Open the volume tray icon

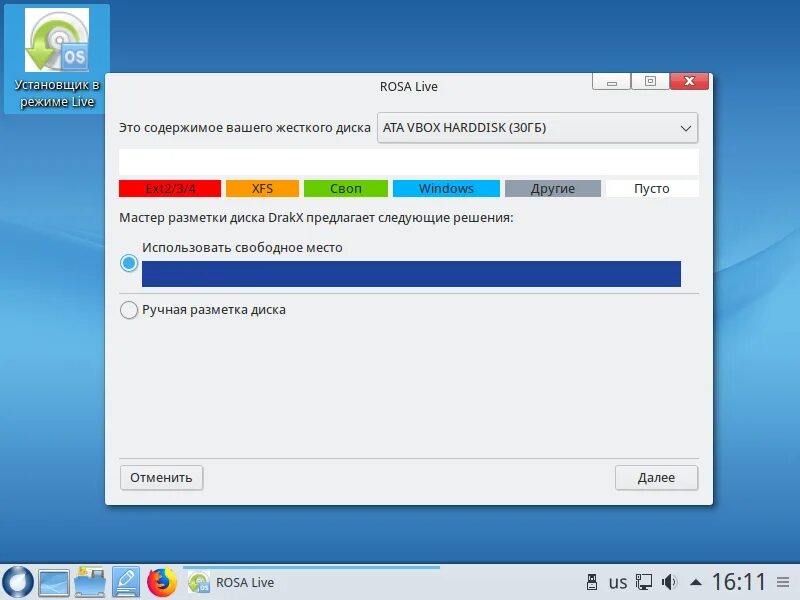coord(669,582)
